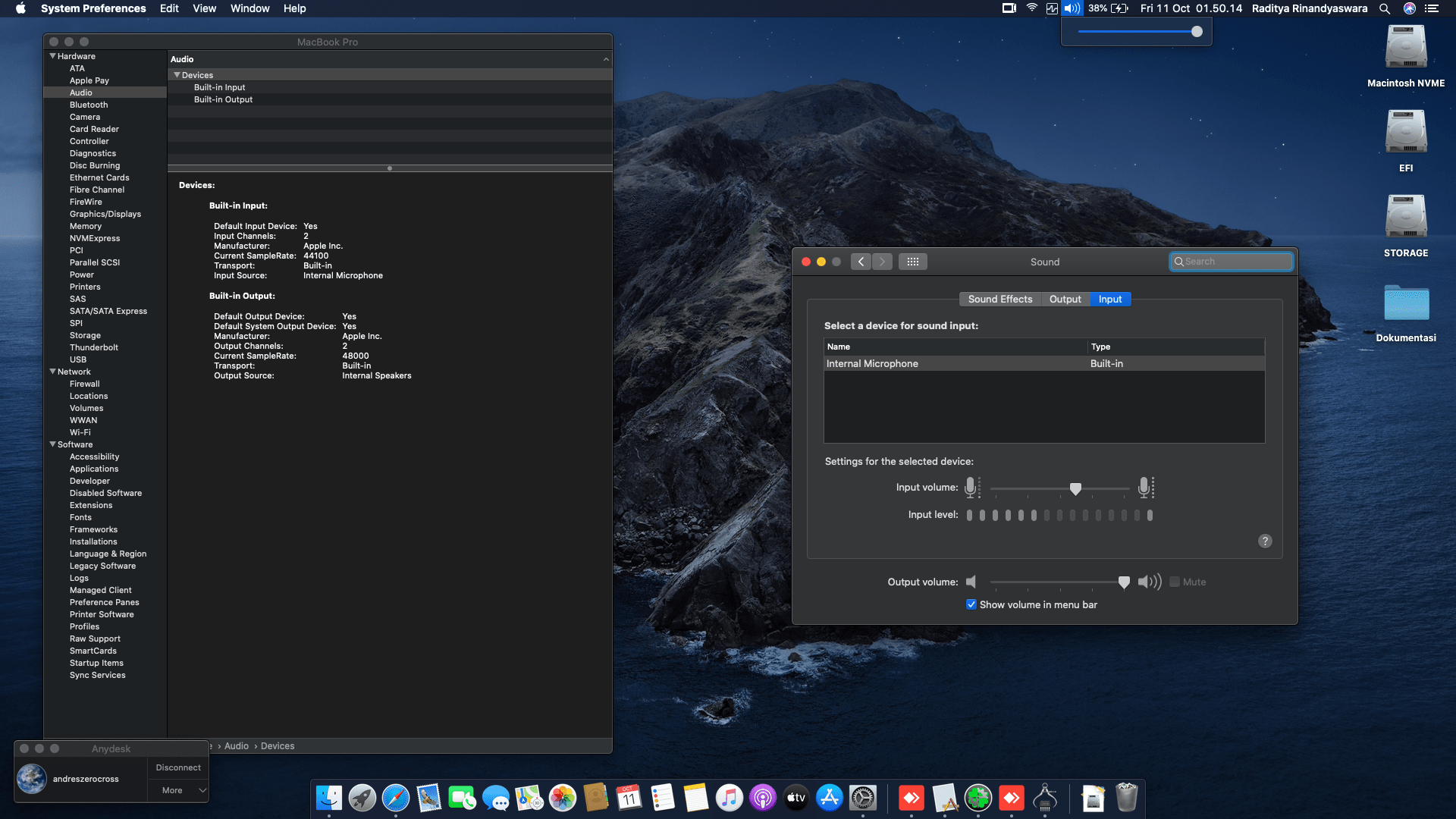Click the help question mark button
The height and width of the screenshot is (819, 1456).
pos(1265,541)
